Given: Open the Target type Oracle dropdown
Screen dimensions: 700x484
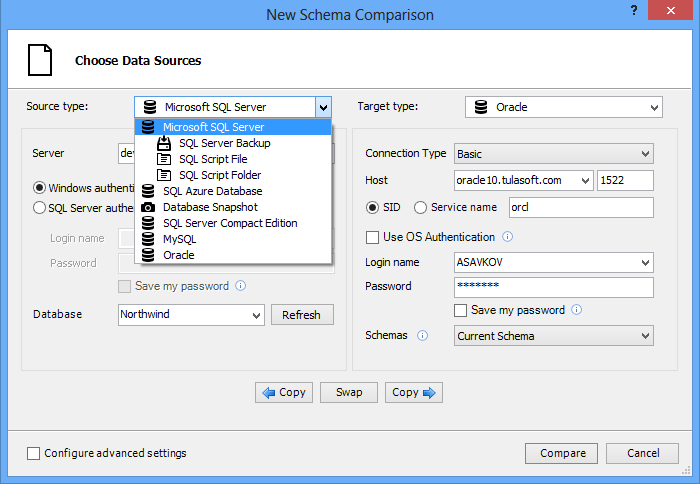Looking at the screenshot, I should (x=654, y=107).
